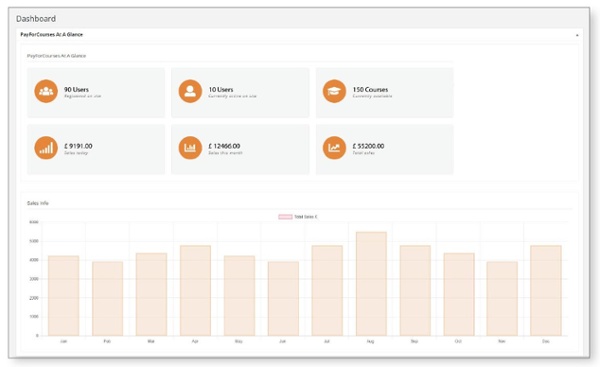
Task: Click the tallest Aug bar in chart
Action: (371, 284)
